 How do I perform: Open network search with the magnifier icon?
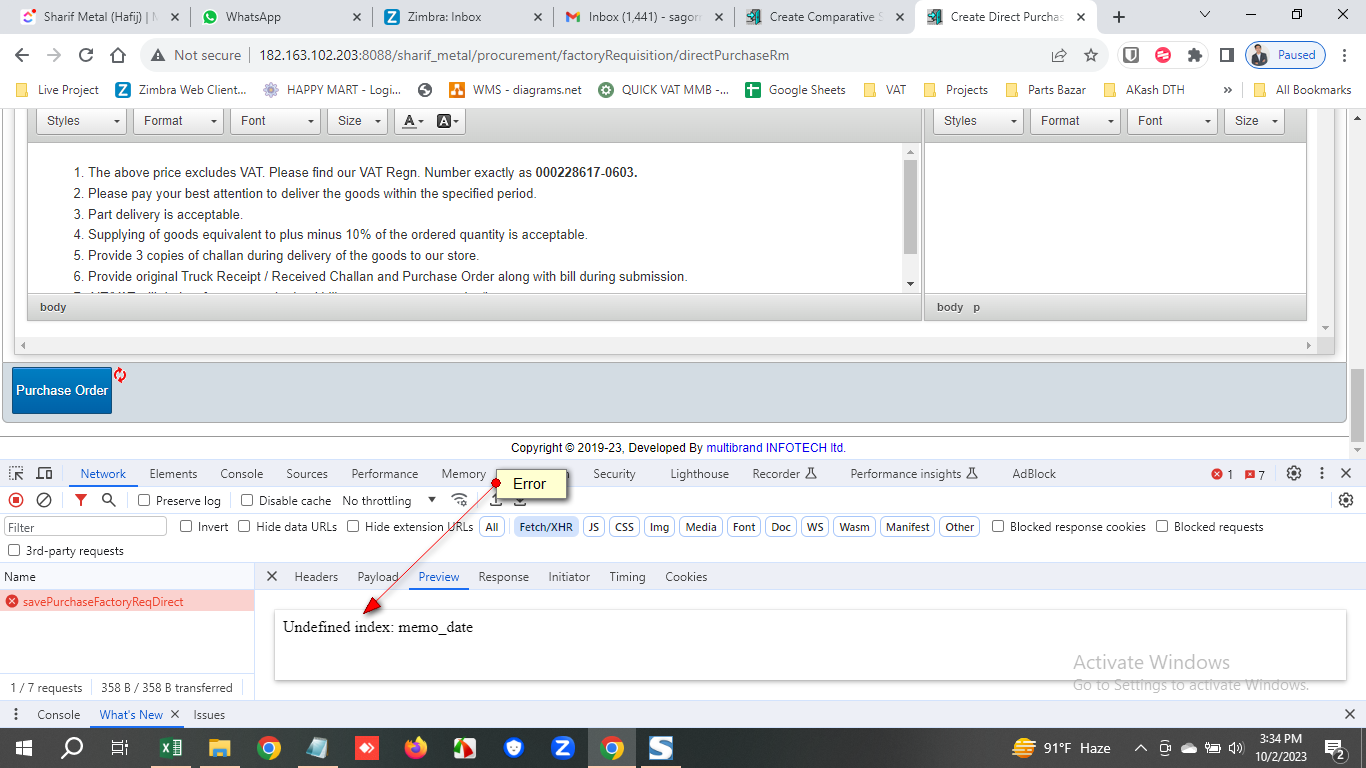pos(108,500)
